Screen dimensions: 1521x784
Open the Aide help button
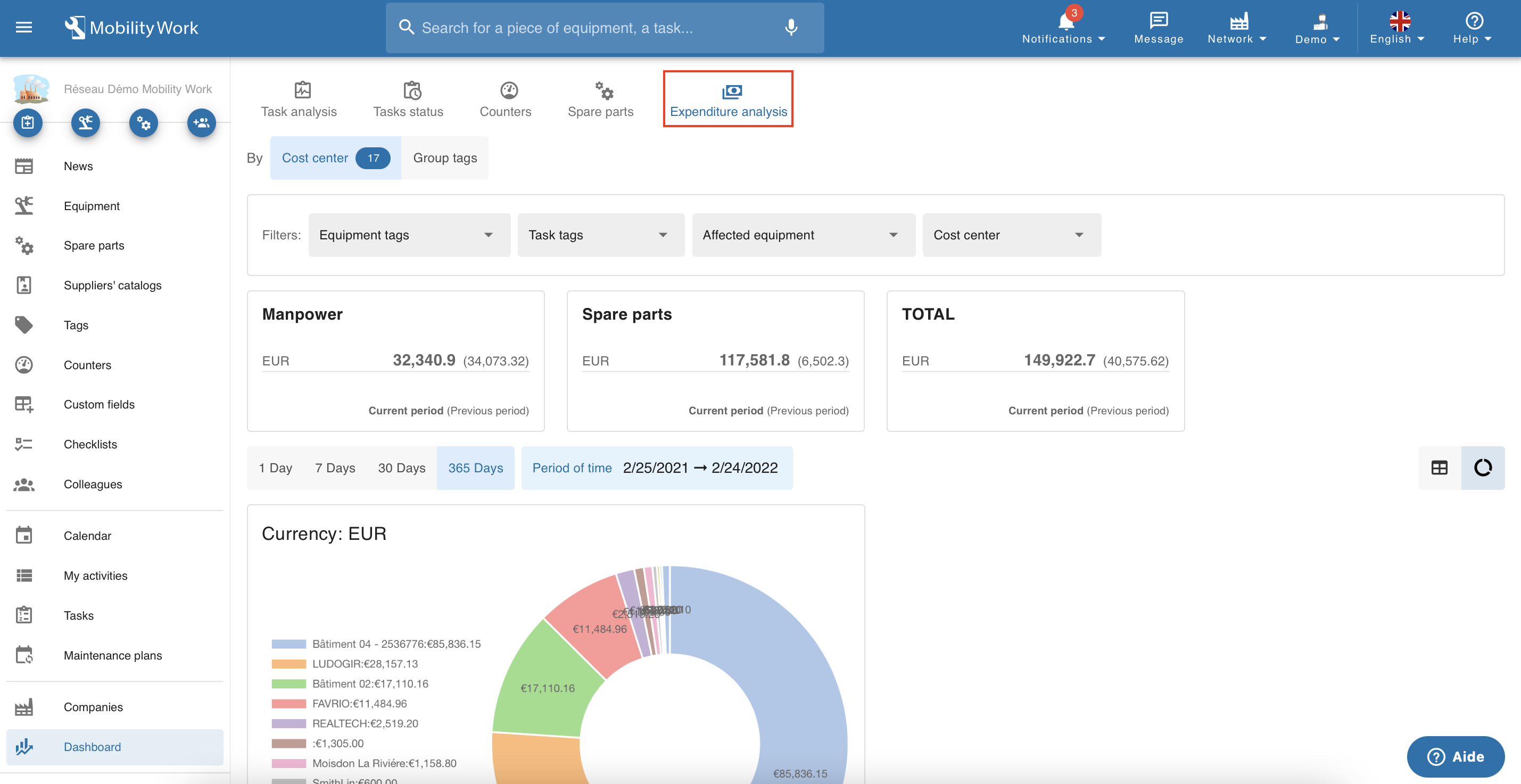tap(1456, 757)
